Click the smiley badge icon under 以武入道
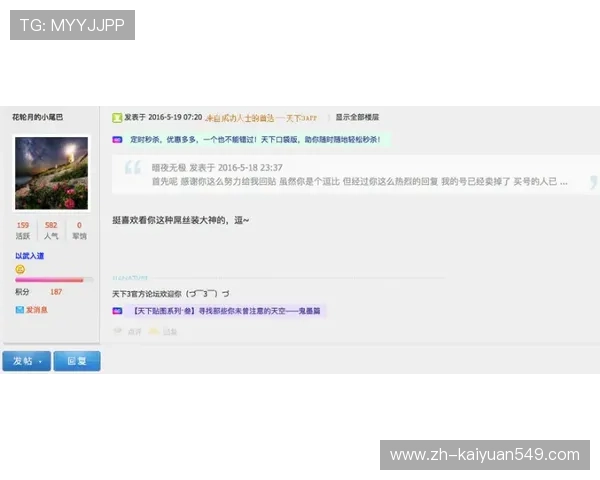 pos(20,269)
